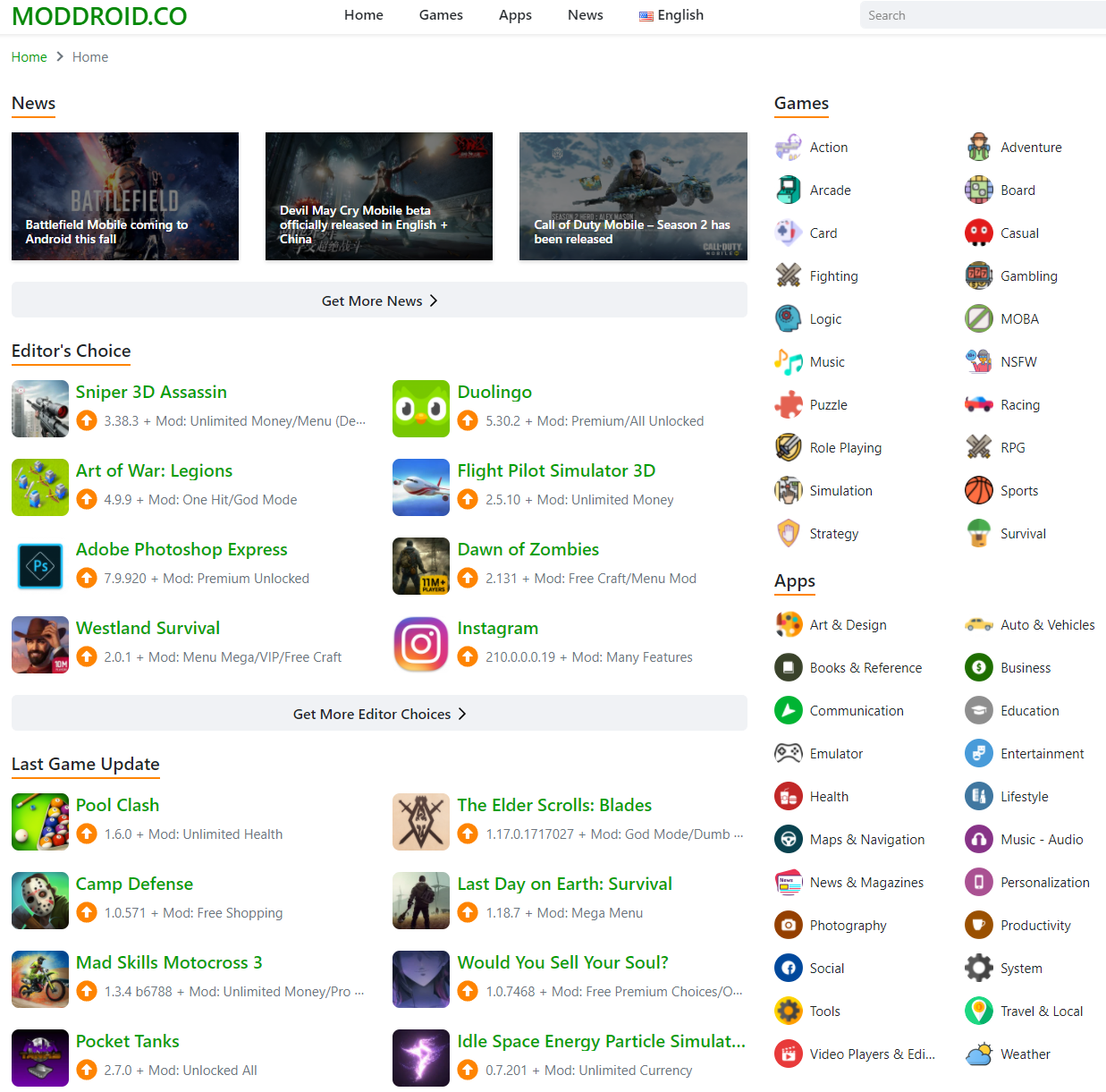This screenshot has width=1106, height=1092.
Task: Open the Flight Pilot Simulator 3D link
Action: (556, 470)
